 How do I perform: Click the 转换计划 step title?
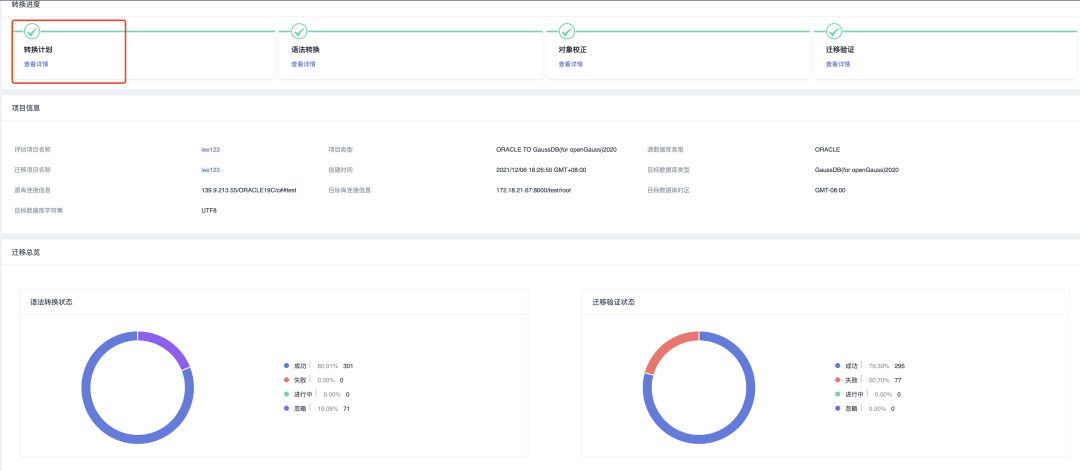(x=37, y=50)
